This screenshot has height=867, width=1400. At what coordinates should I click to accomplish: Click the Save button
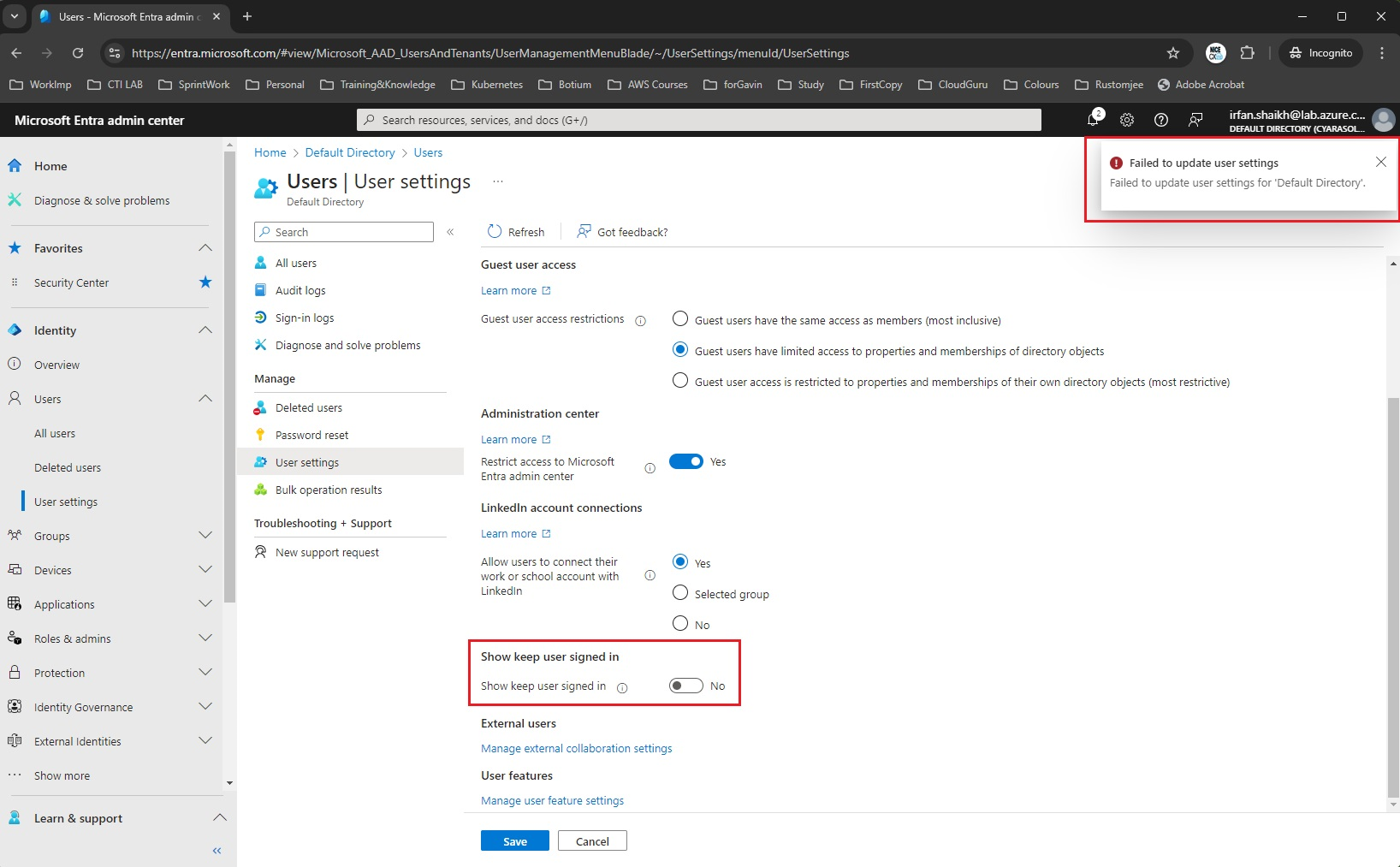pos(515,841)
